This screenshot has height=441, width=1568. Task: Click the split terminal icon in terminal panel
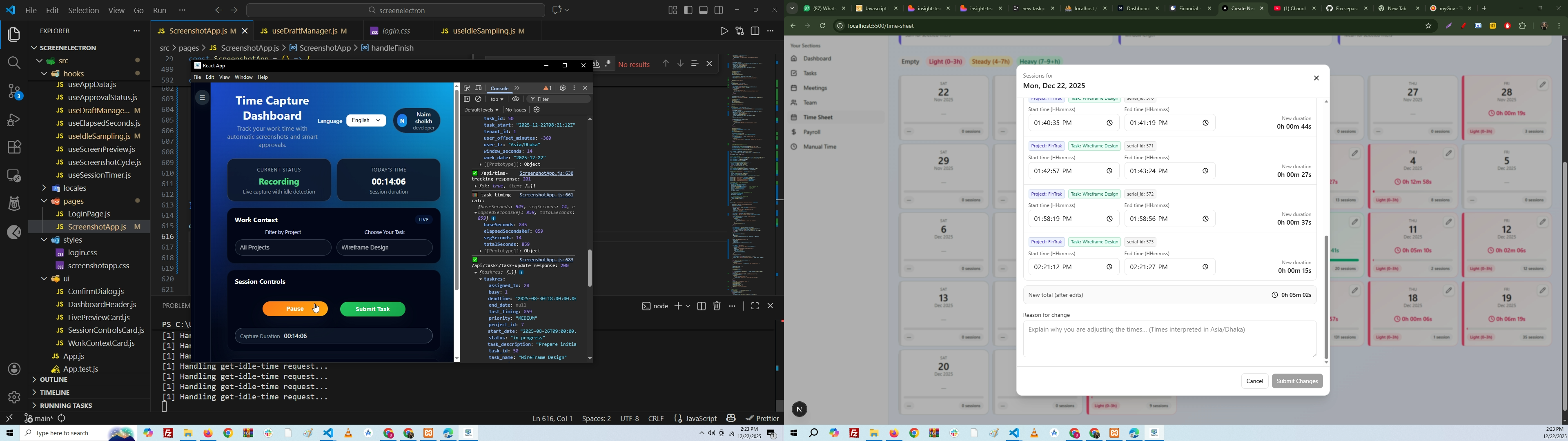point(701,306)
